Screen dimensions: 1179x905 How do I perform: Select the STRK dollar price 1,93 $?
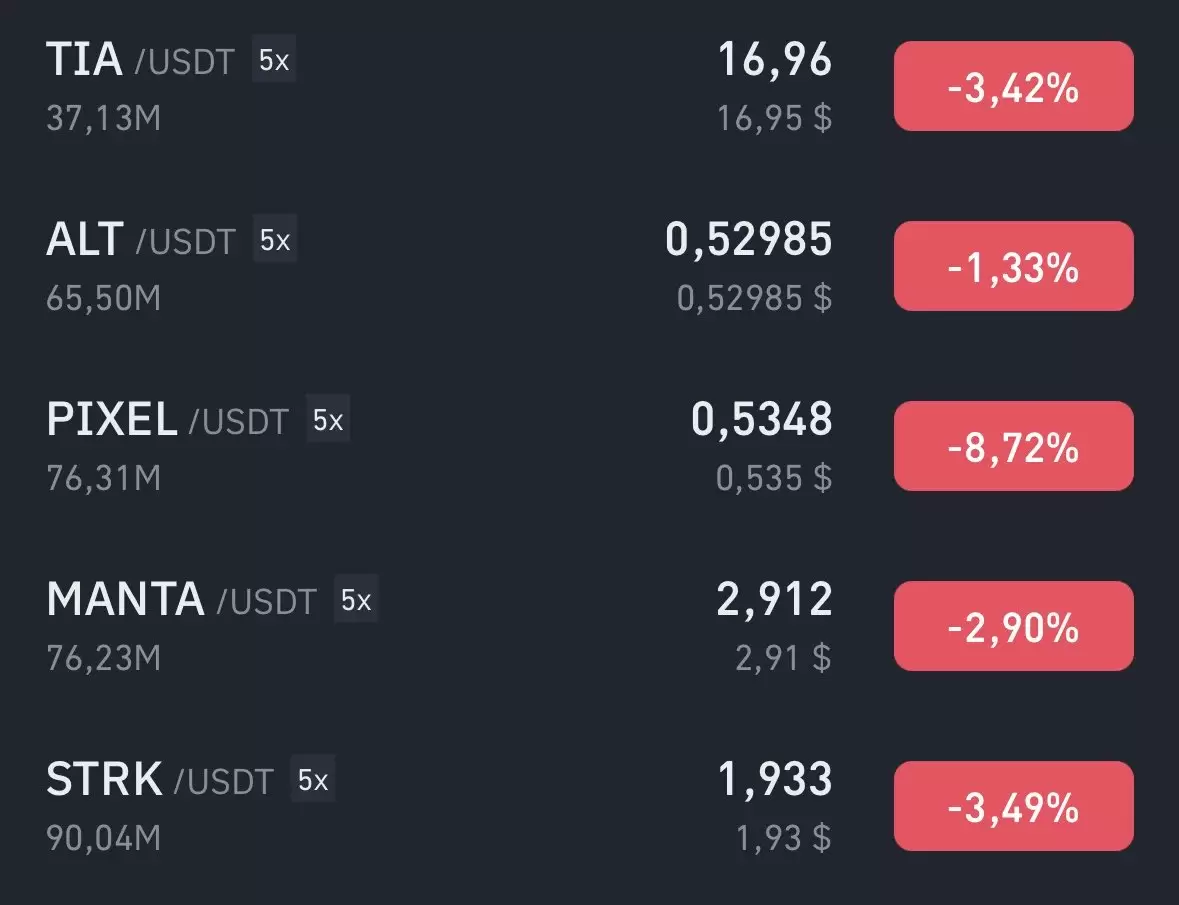point(783,838)
